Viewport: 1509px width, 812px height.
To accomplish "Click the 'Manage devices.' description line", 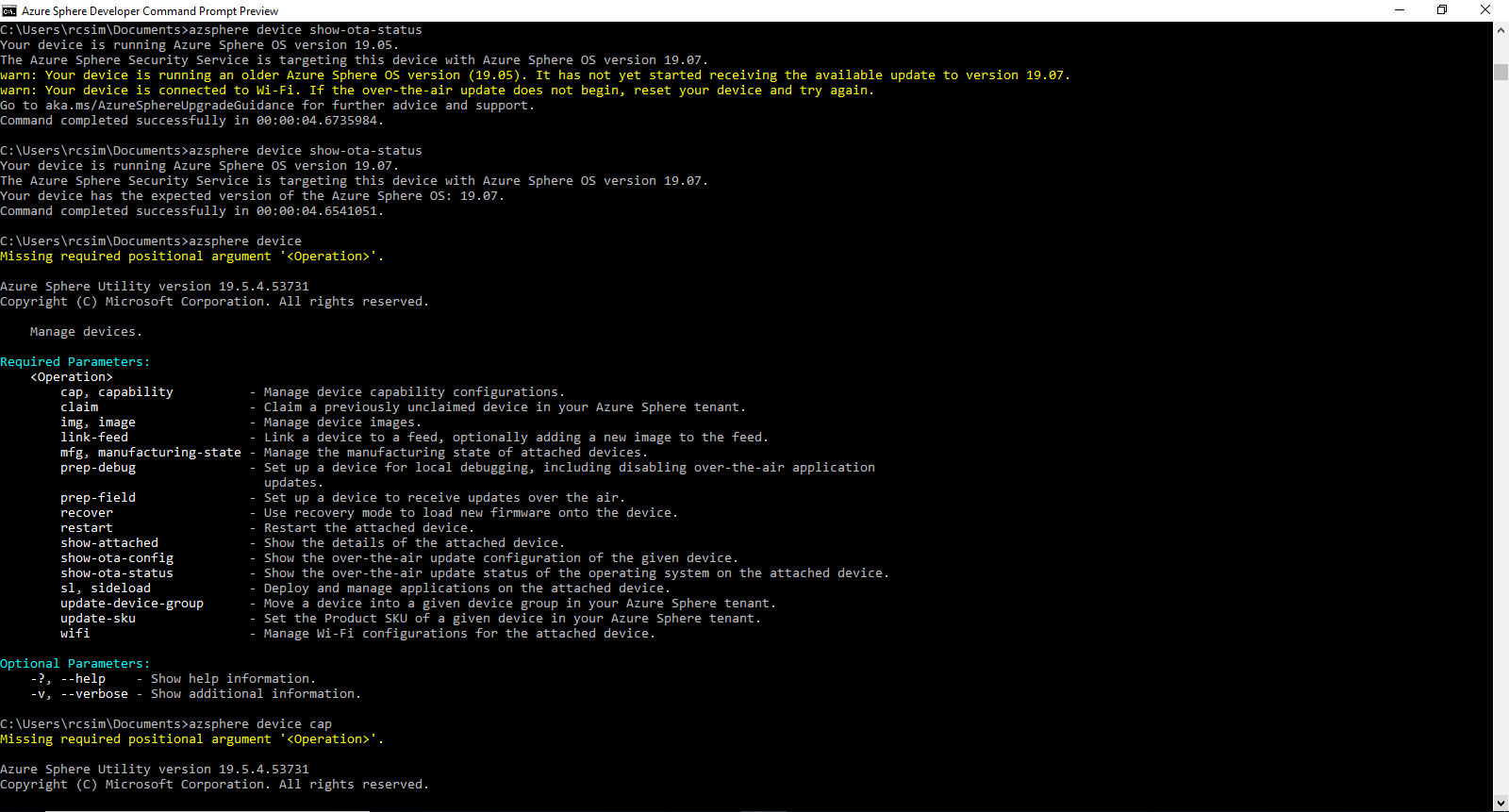I will (87, 332).
